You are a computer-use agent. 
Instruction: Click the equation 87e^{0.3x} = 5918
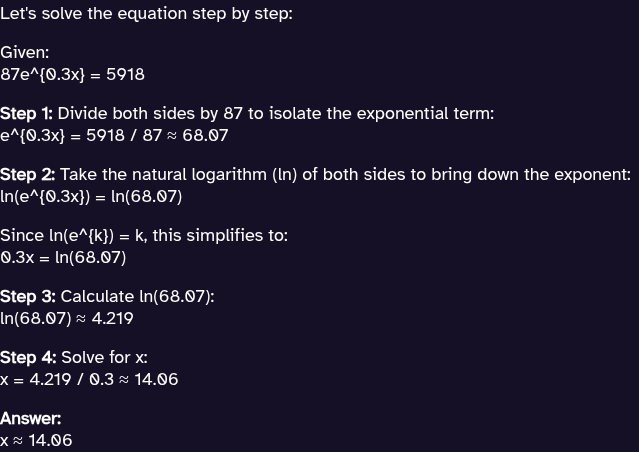(73, 75)
